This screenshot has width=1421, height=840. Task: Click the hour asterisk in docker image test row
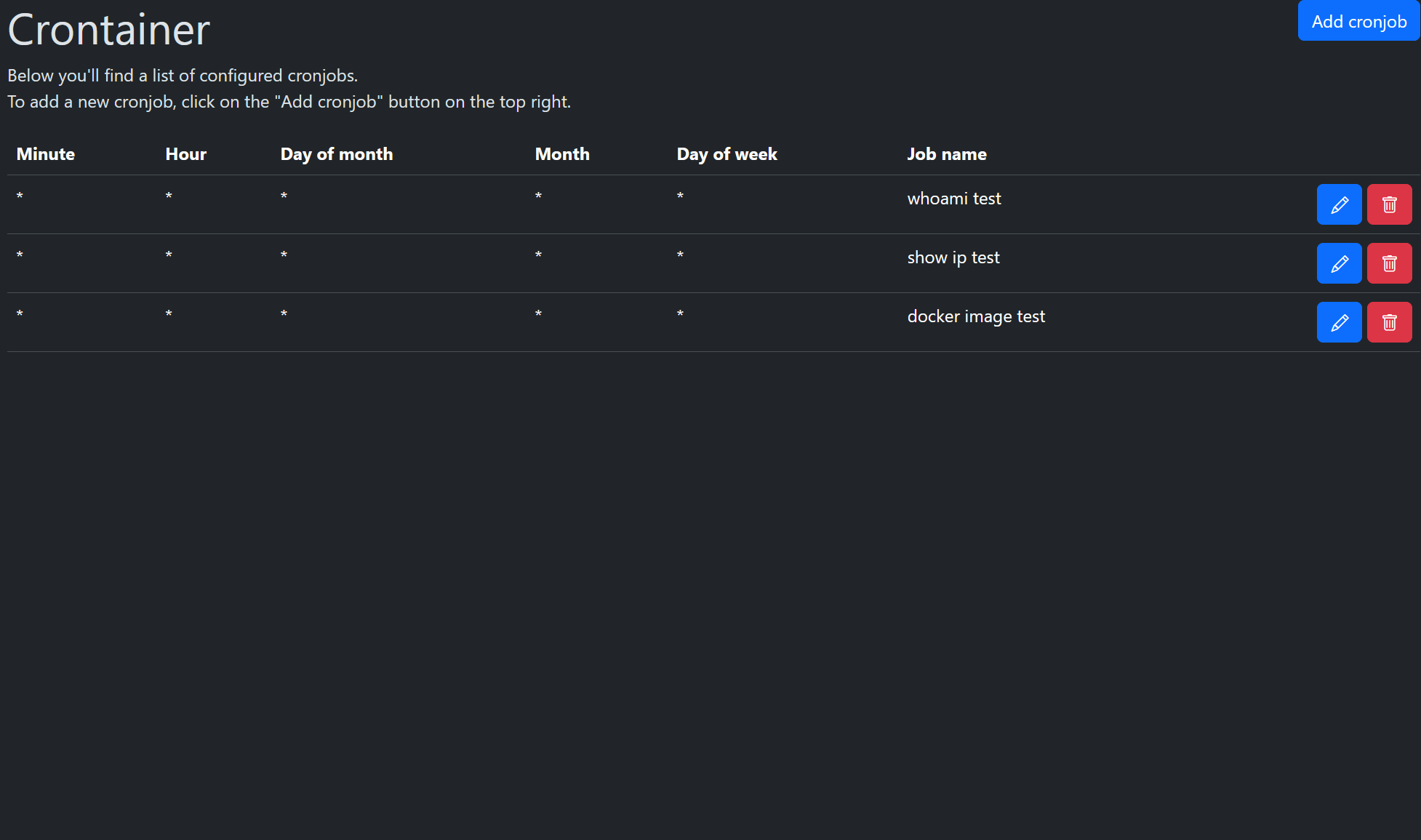click(x=169, y=314)
